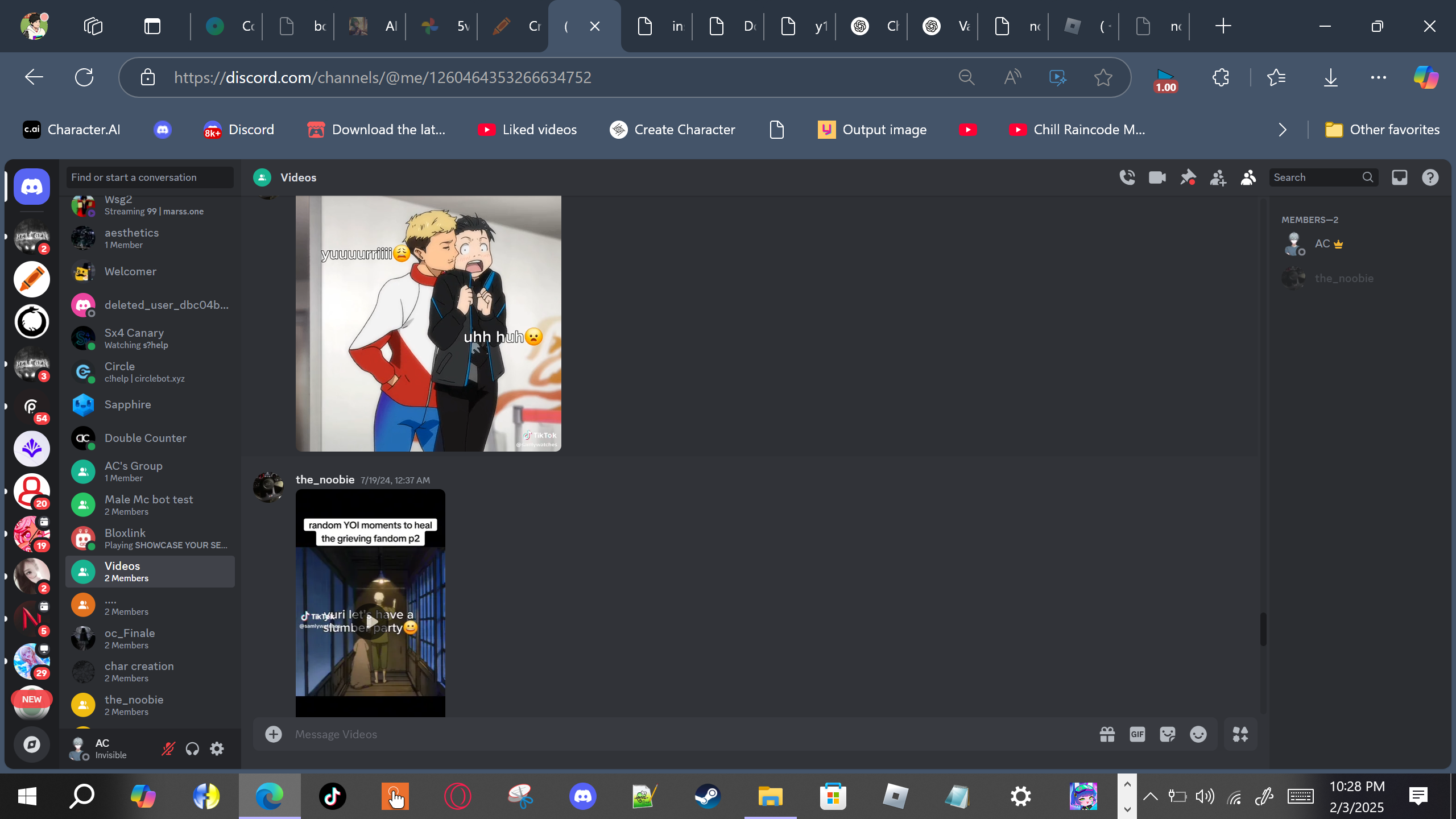Click the Search field in chat header
This screenshot has height=819, width=1456.
[x=1323, y=177]
